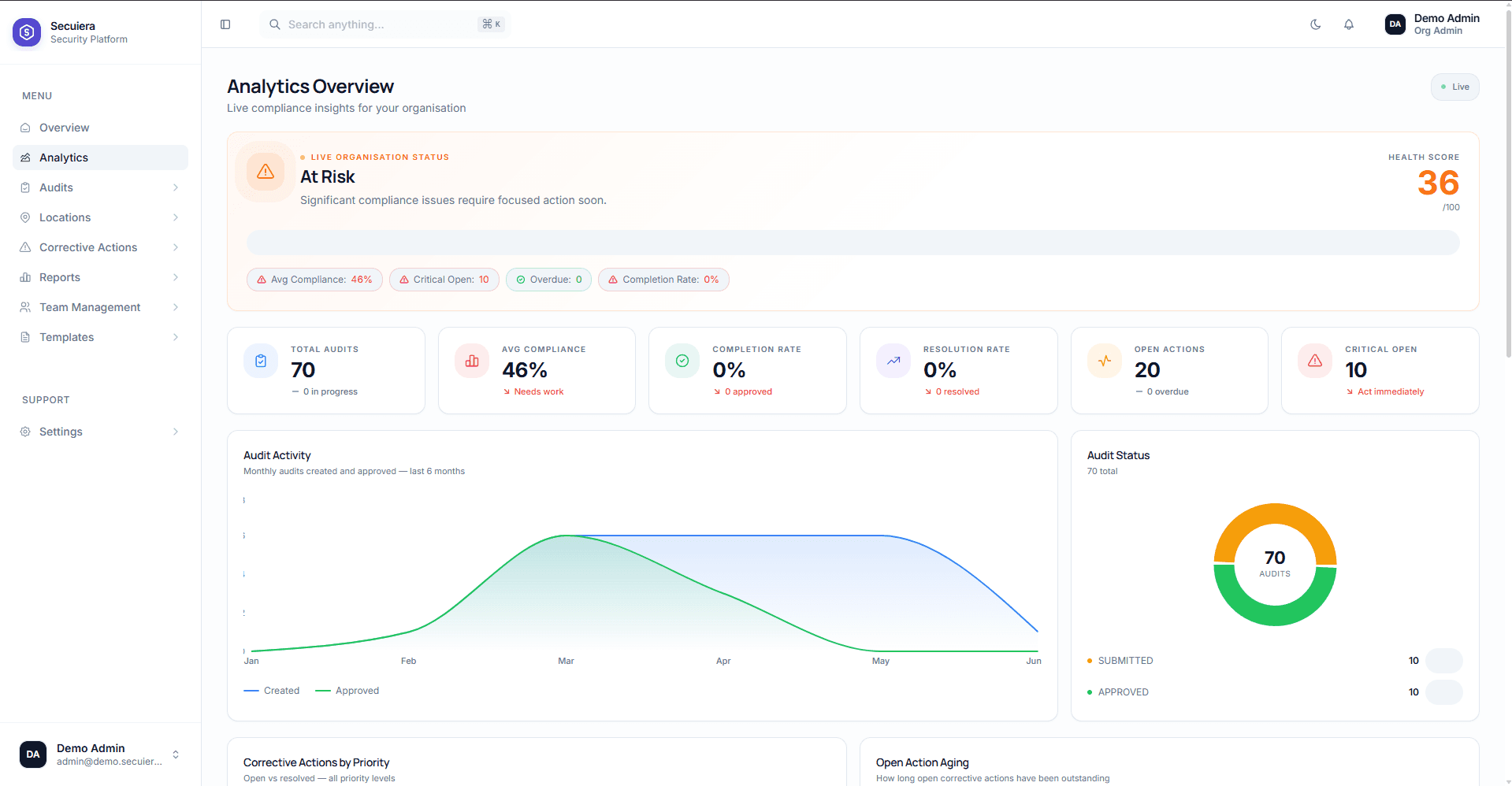Click the Locations pin icon in sidebar
Viewport: 1512px width, 786px height.
[x=25, y=217]
